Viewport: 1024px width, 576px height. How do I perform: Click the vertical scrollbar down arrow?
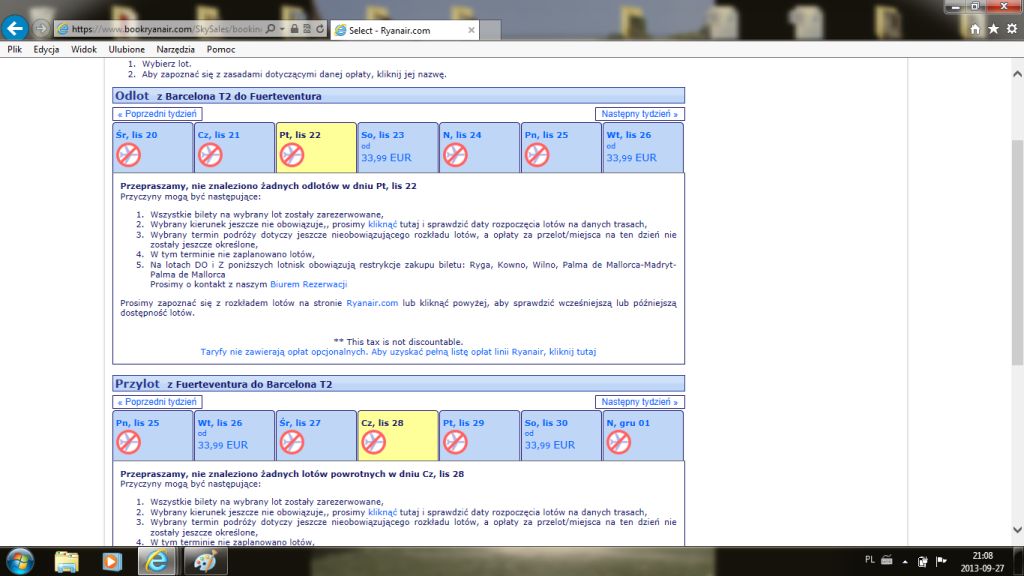tap(1017, 530)
